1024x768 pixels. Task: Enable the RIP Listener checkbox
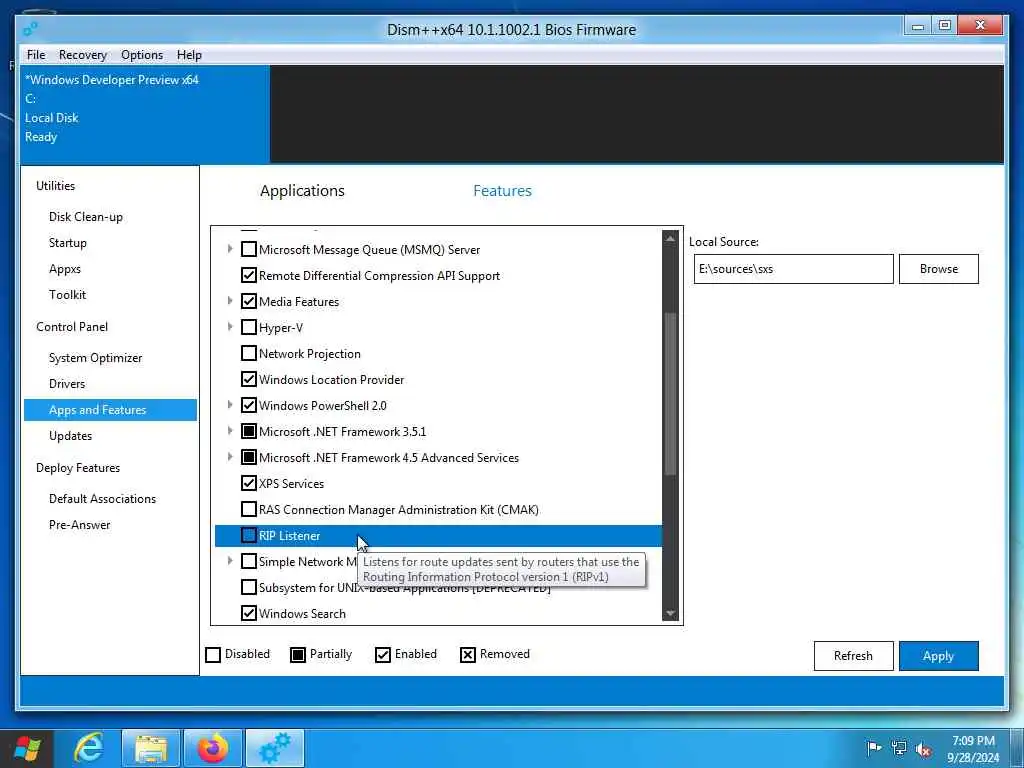248,536
